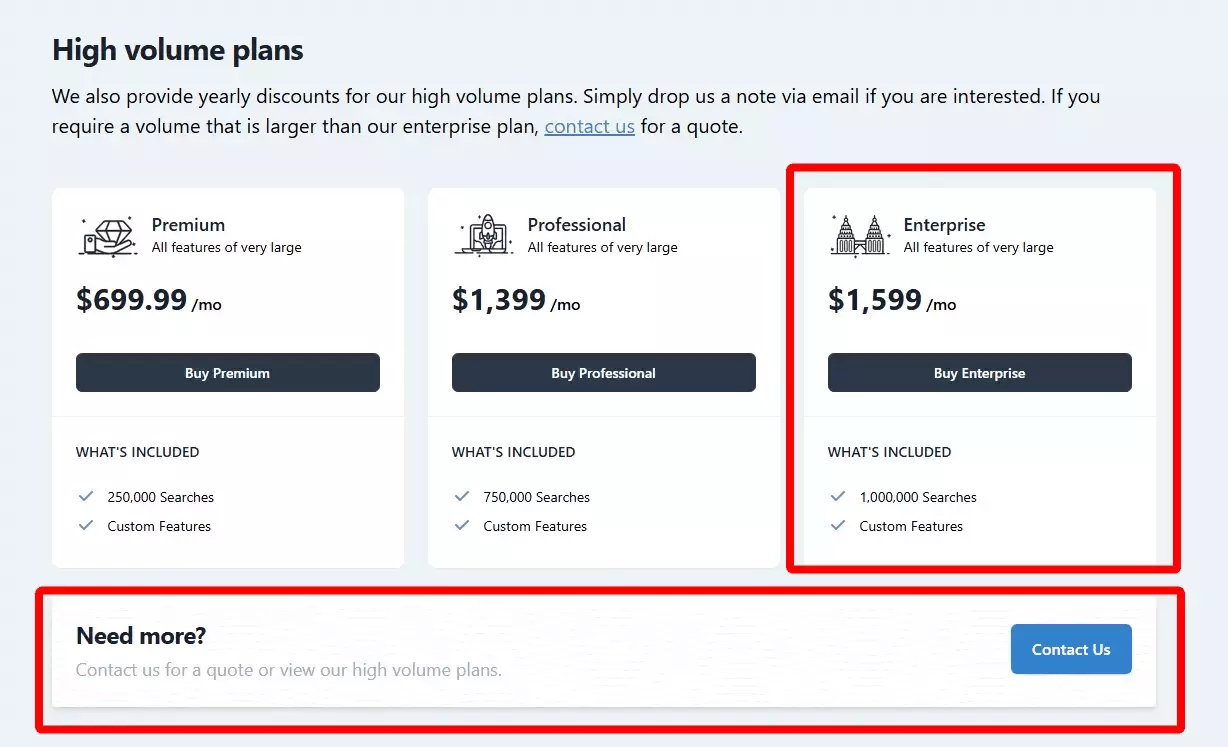Click Premium plan Custom Features checkmark
The image size is (1228, 747).
click(x=86, y=526)
